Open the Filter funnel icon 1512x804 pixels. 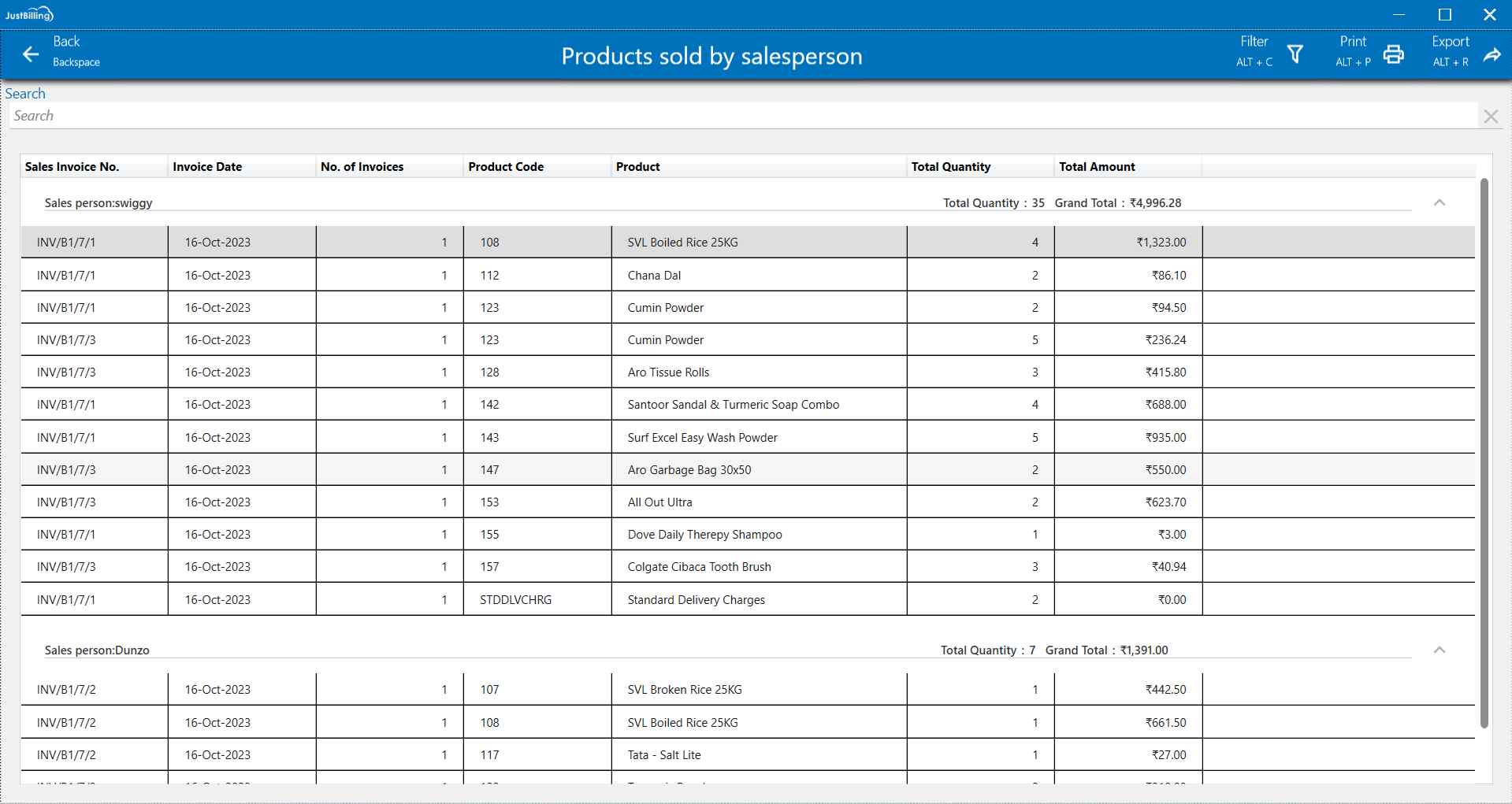click(x=1295, y=54)
